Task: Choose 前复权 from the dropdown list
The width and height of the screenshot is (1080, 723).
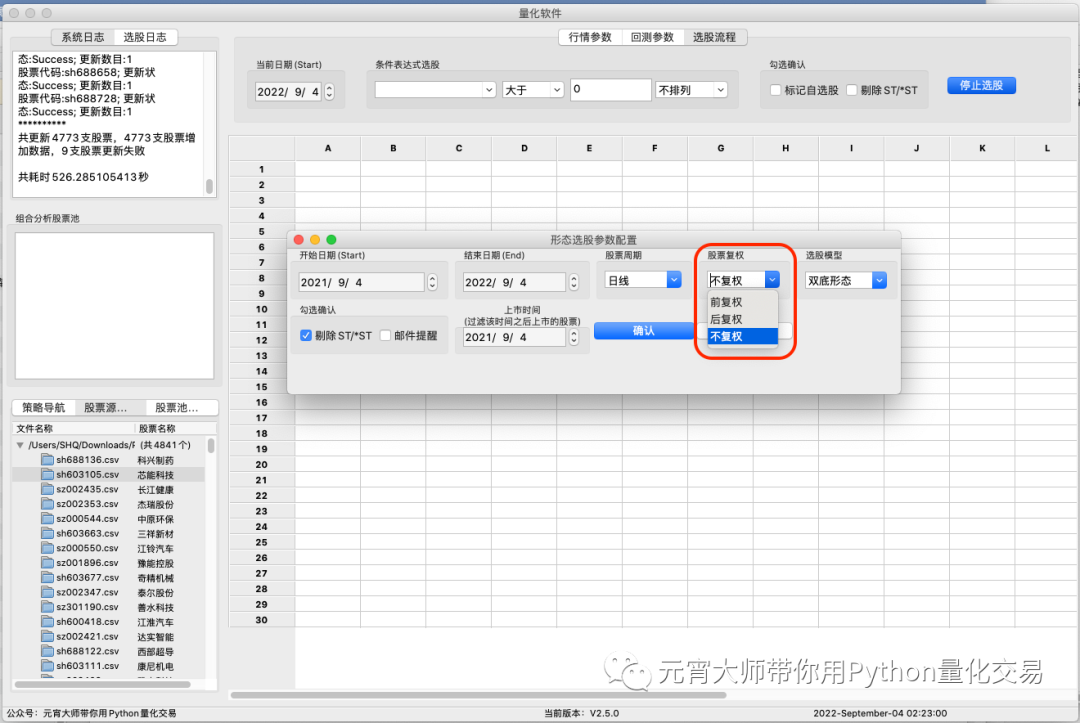Action: [x=726, y=302]
